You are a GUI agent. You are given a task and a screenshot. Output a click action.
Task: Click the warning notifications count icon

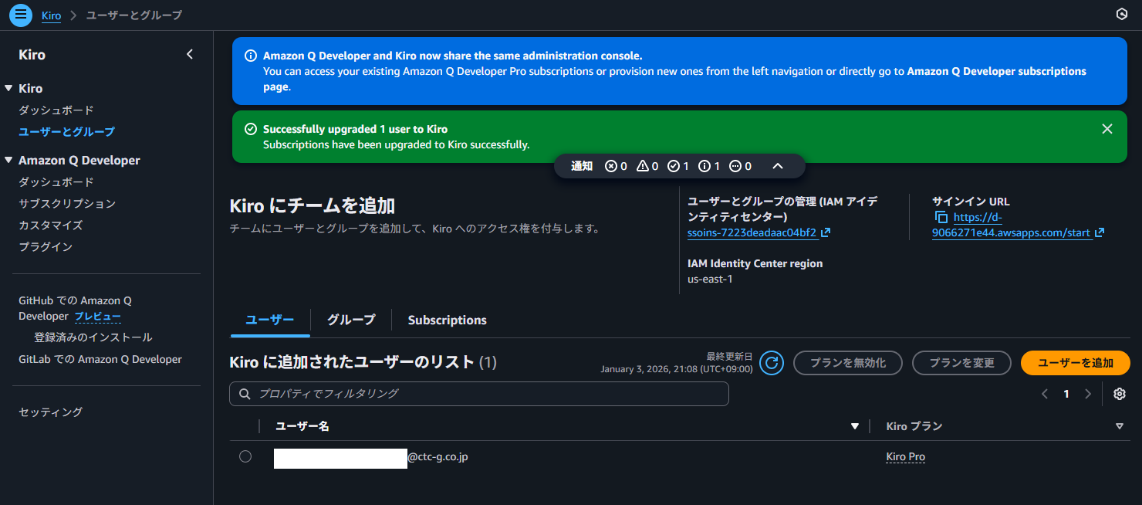click(x=642, y=166)
